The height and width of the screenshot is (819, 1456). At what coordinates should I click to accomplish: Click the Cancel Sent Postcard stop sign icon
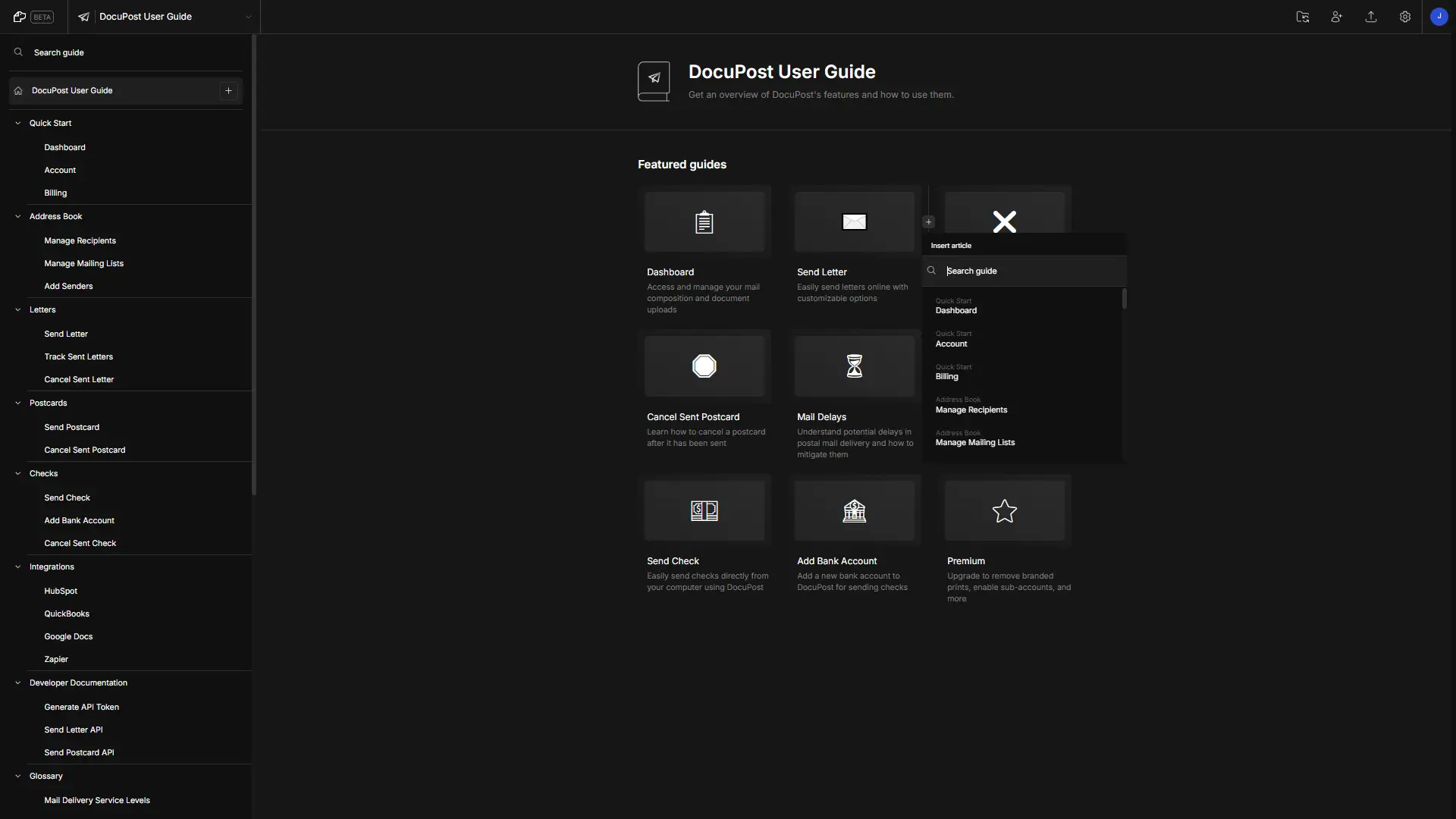click(x=704, y=366)
